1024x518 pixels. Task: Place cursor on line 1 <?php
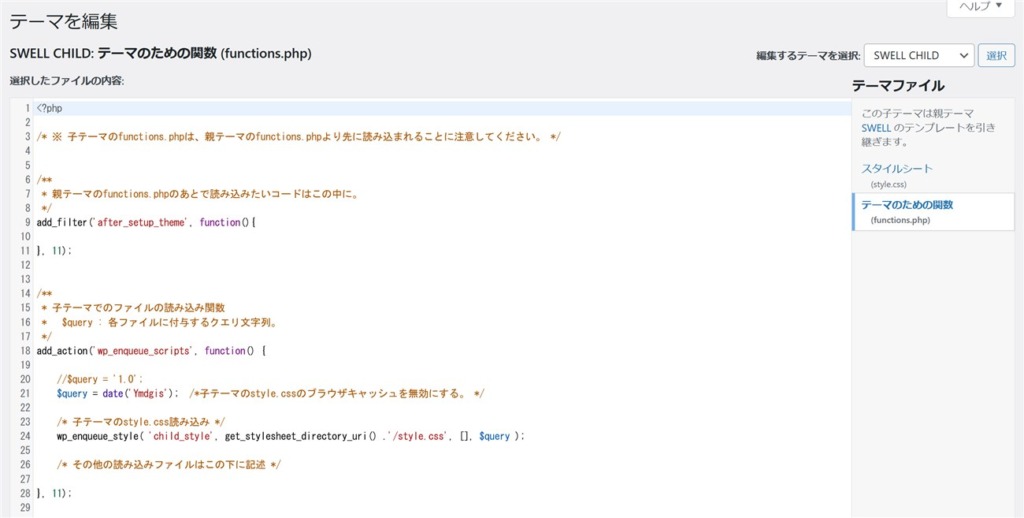pos(50,108)
